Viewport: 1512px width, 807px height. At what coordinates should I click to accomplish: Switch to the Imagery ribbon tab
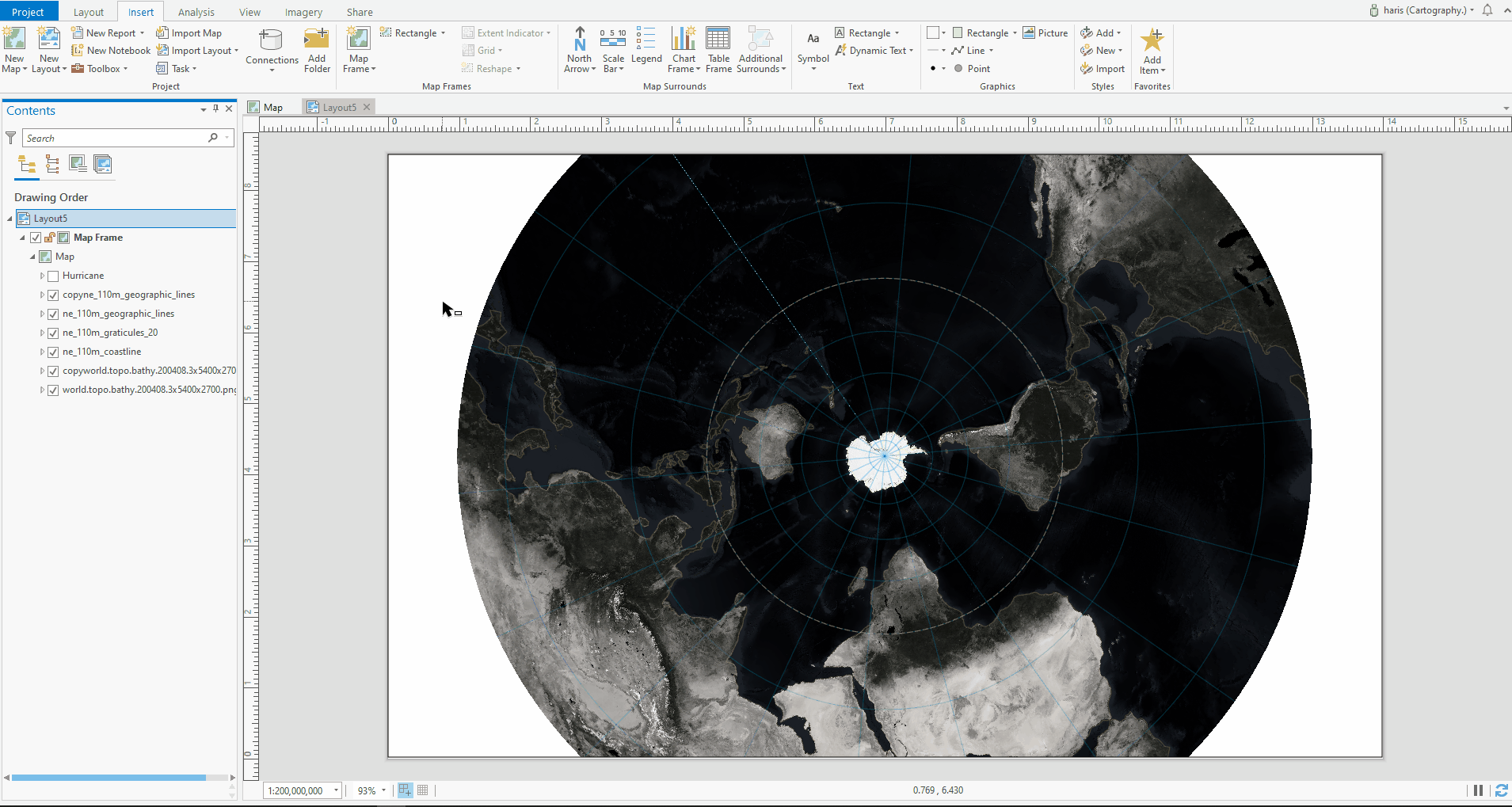pos(303,12)
